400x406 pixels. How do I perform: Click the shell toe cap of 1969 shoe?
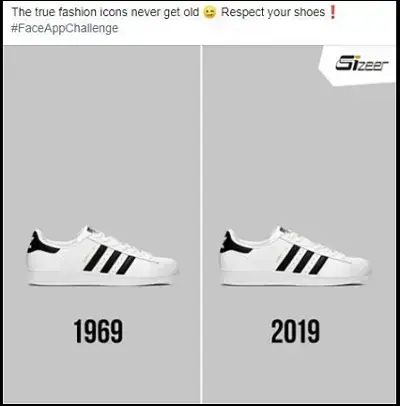click(x=164, y=267)
